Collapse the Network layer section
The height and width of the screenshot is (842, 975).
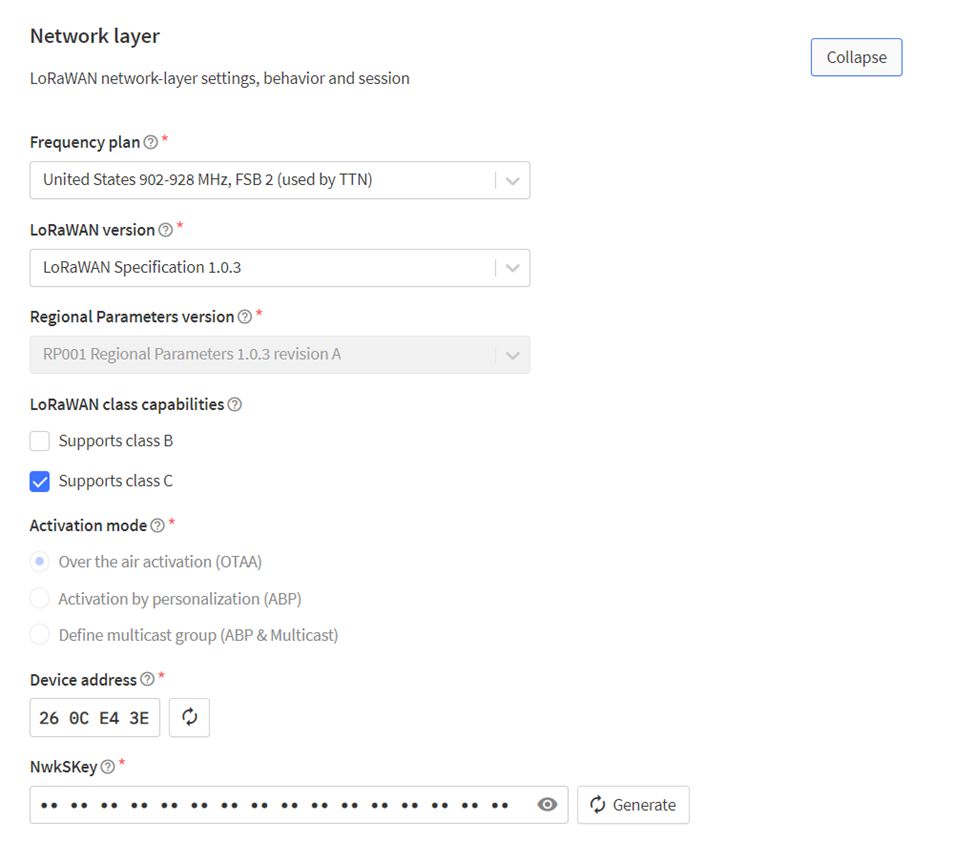tap(856, 58)
